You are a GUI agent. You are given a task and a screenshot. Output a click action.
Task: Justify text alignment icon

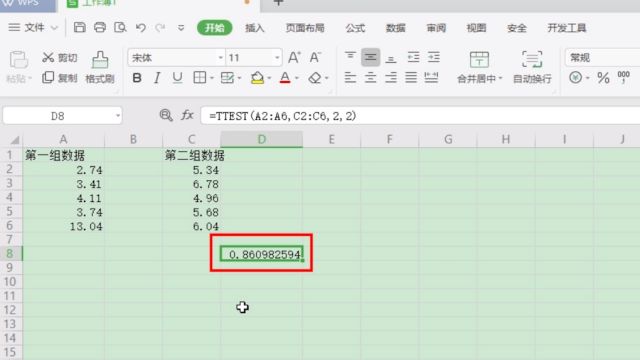(x=411, y=78)
